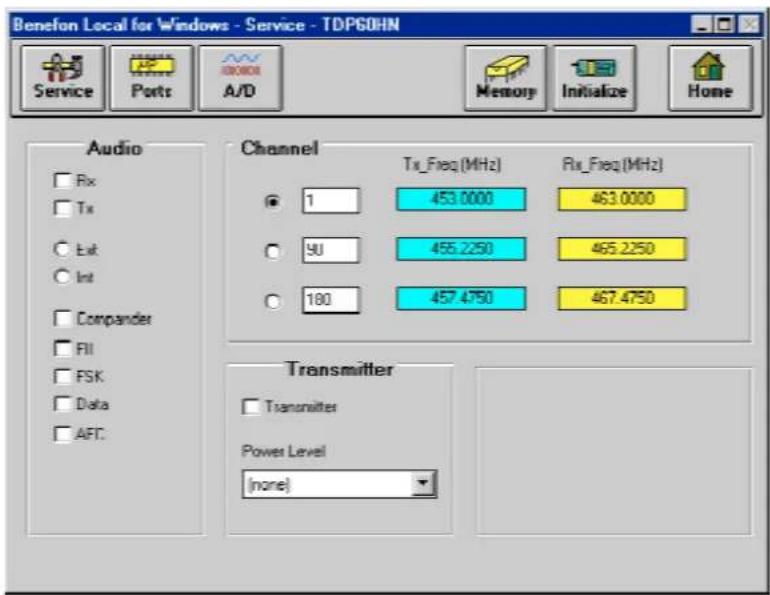Toggle the Compander checkbox
The height and width of the screenshot is (595, 770).
[62, 318]
